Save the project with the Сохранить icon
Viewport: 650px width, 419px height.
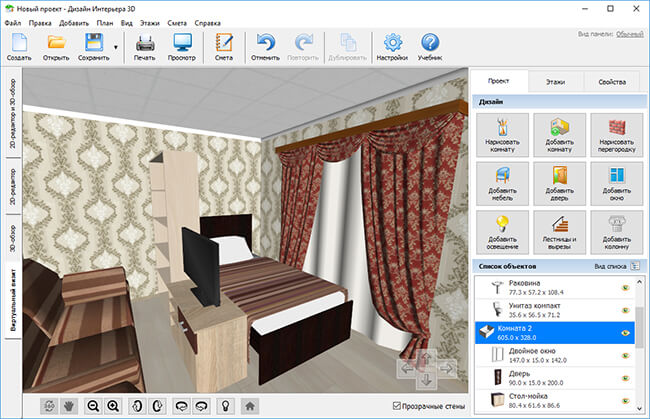click(x=94, y=47)
